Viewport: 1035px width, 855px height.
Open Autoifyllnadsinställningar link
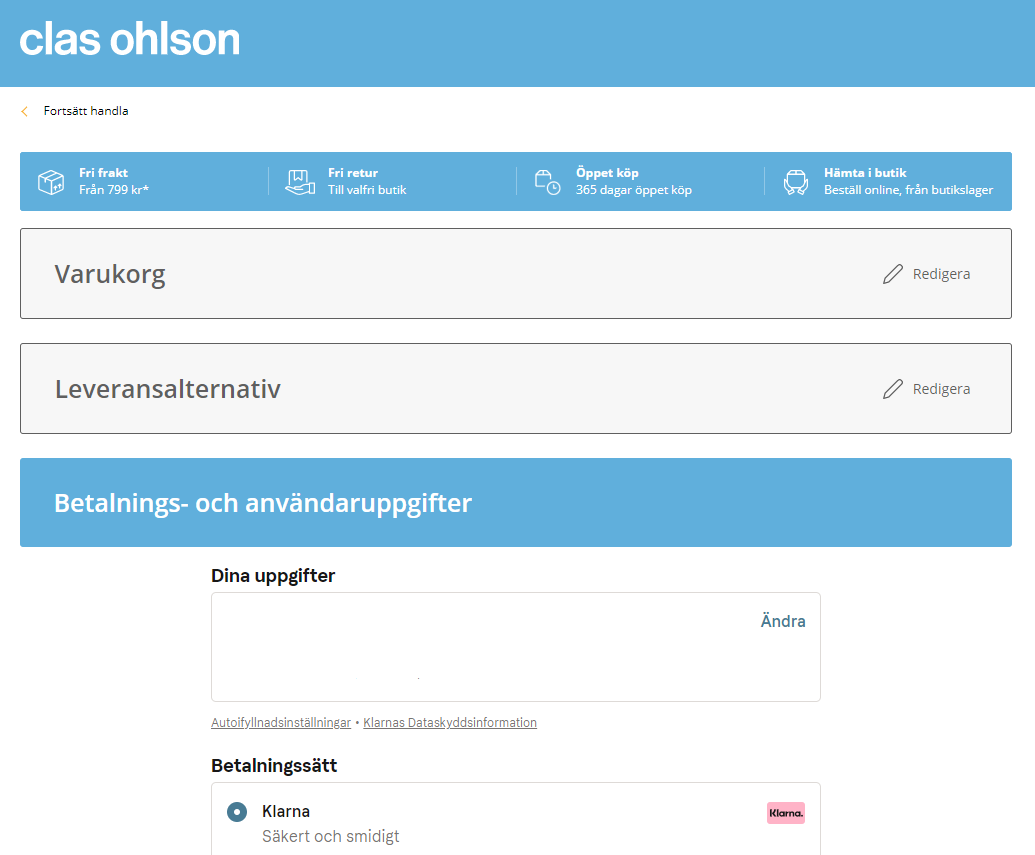click(281, 723)
